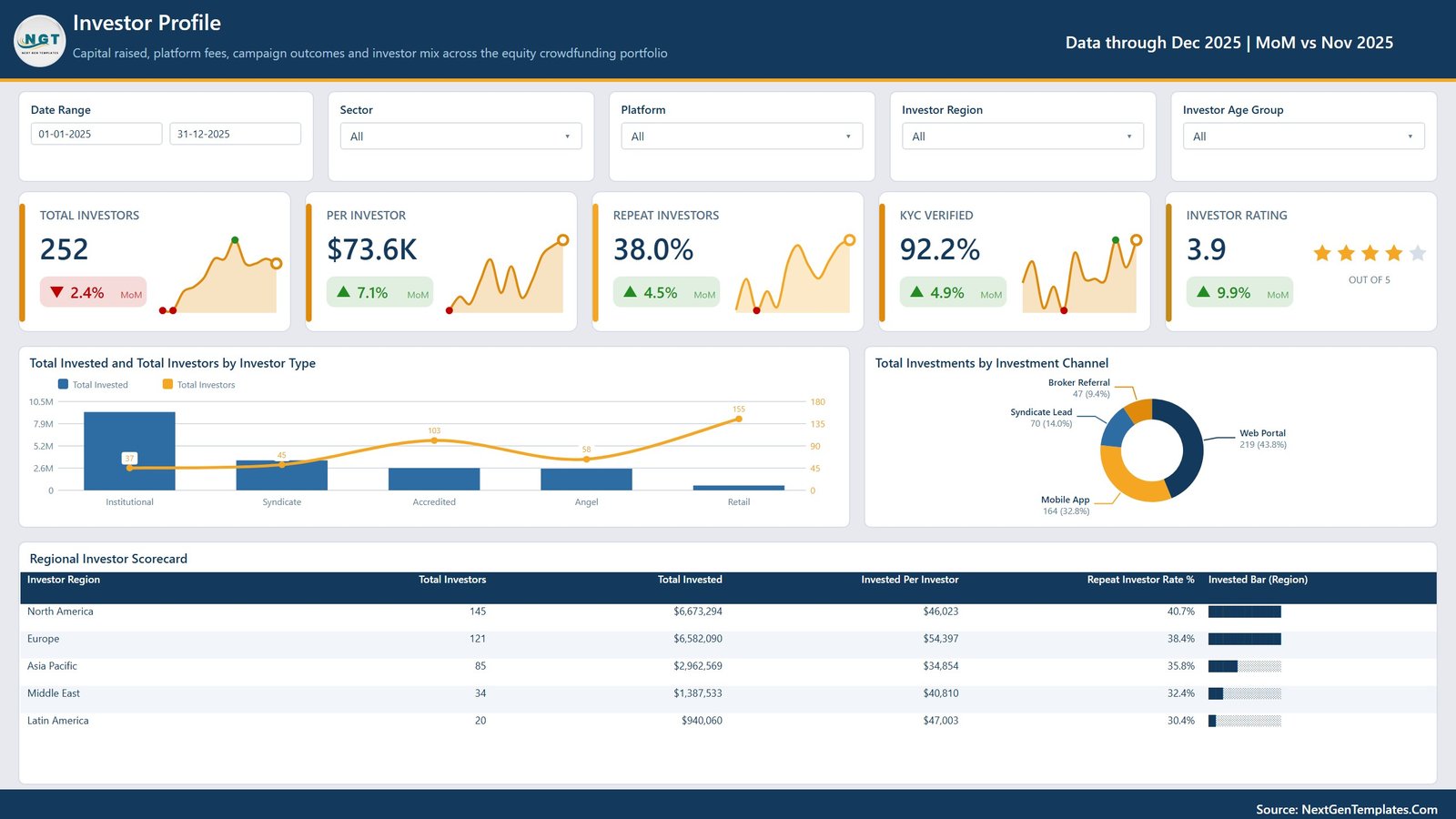
Task: Click the Source: NextGenTemplates.Com footer text
Action: tap(1347, 809)
